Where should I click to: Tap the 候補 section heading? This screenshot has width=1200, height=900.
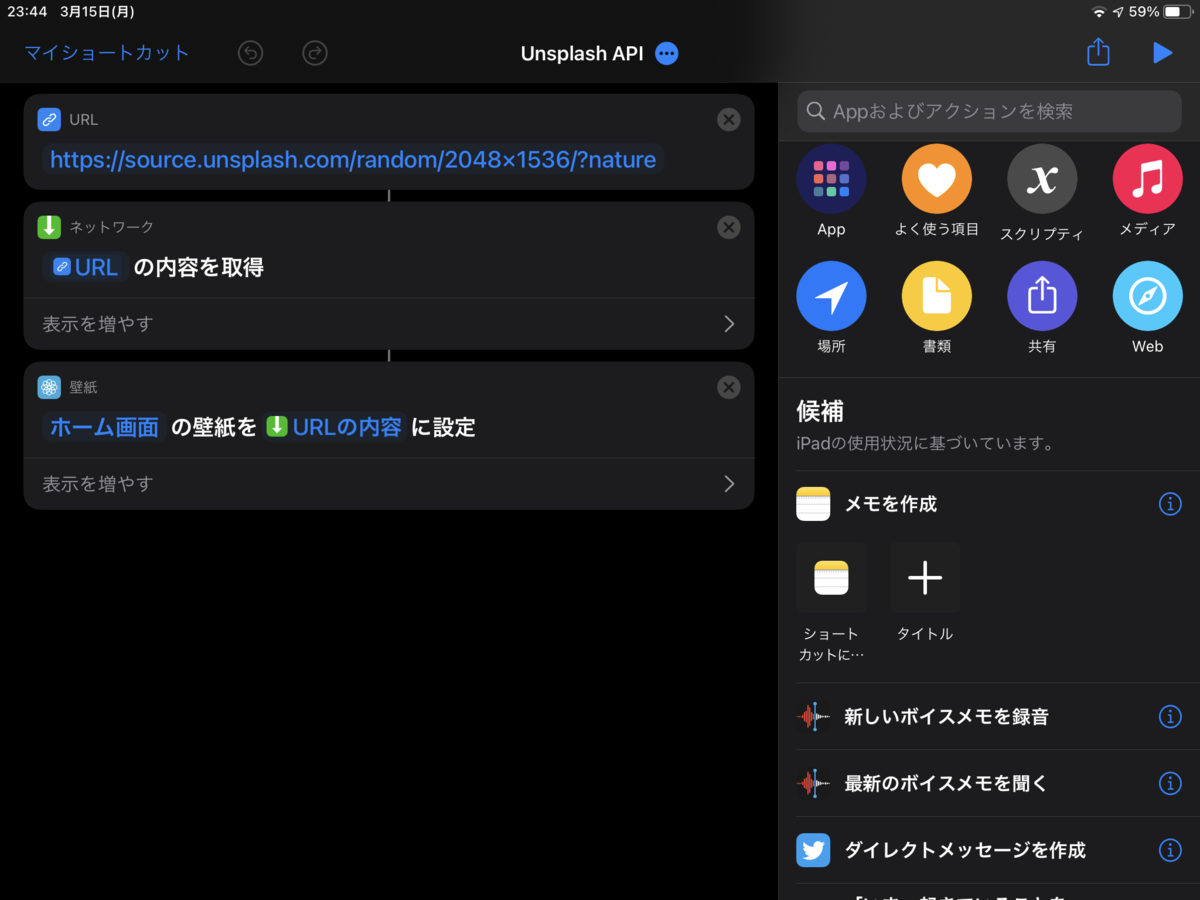pyautogui.click(x=820, y=411)
